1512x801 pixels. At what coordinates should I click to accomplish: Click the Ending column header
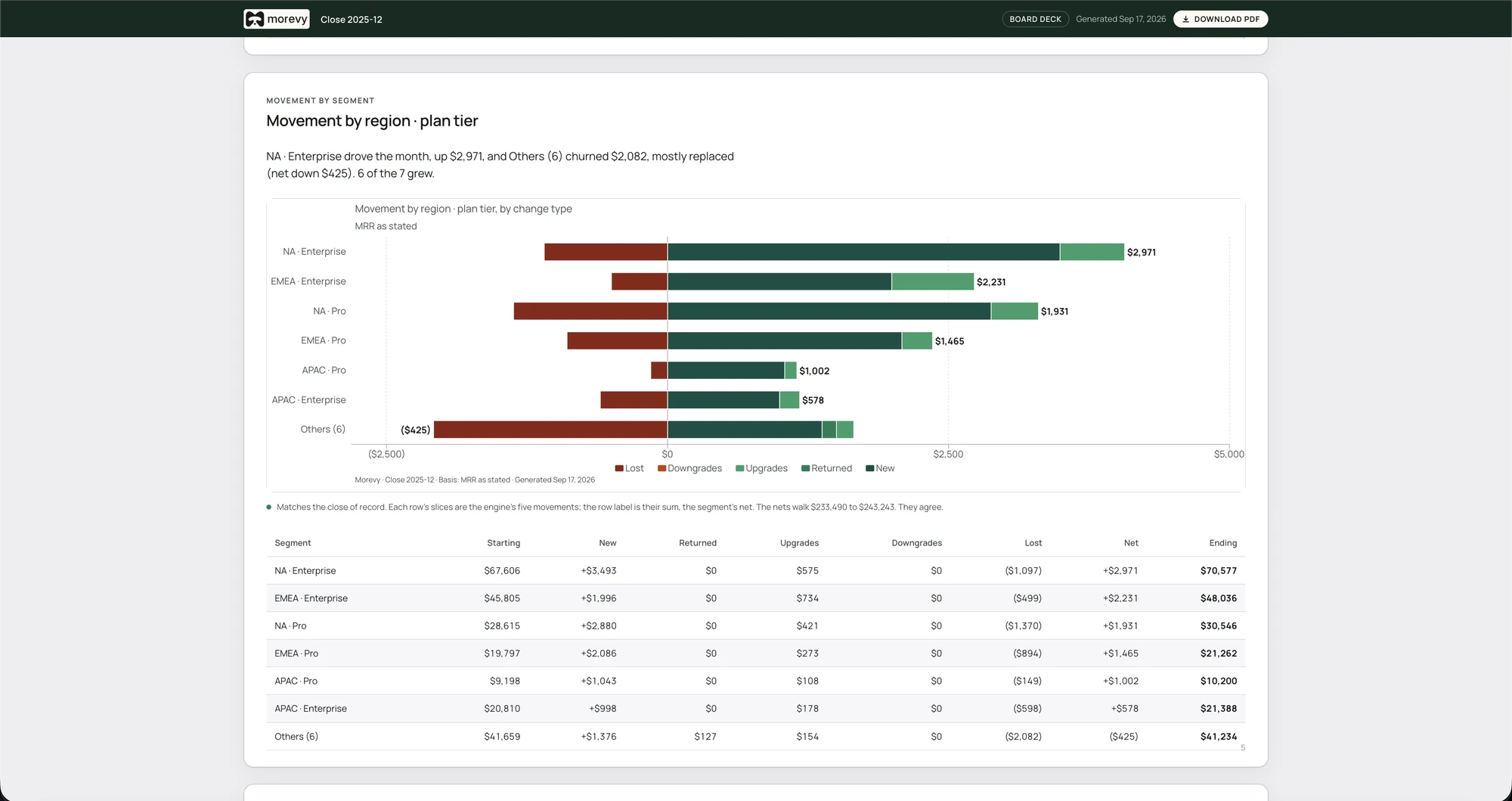(x=1222, y=543)
